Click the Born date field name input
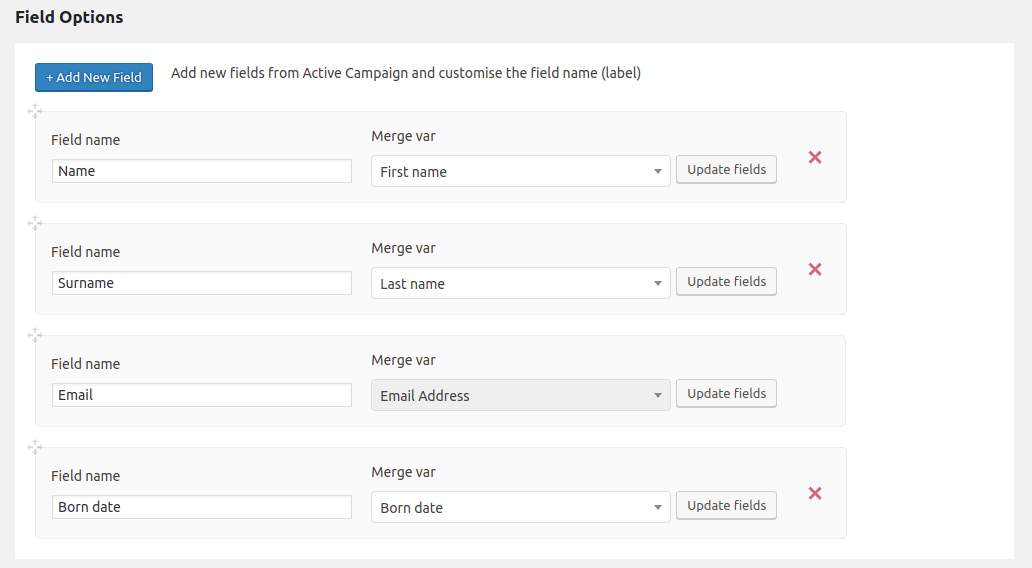 [x=201, y=507]
